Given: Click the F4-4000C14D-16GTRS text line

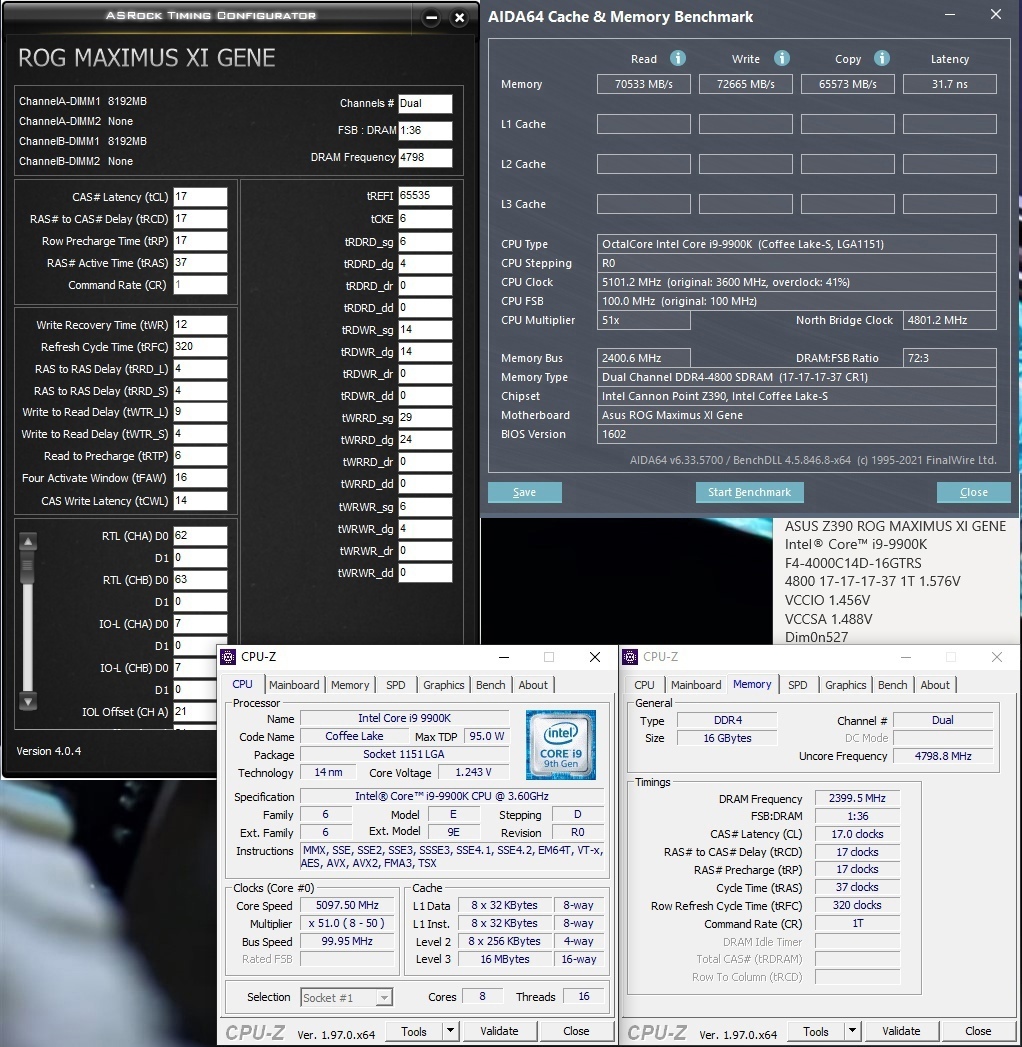Looking at the screenshot, I should tap(853, 563).
